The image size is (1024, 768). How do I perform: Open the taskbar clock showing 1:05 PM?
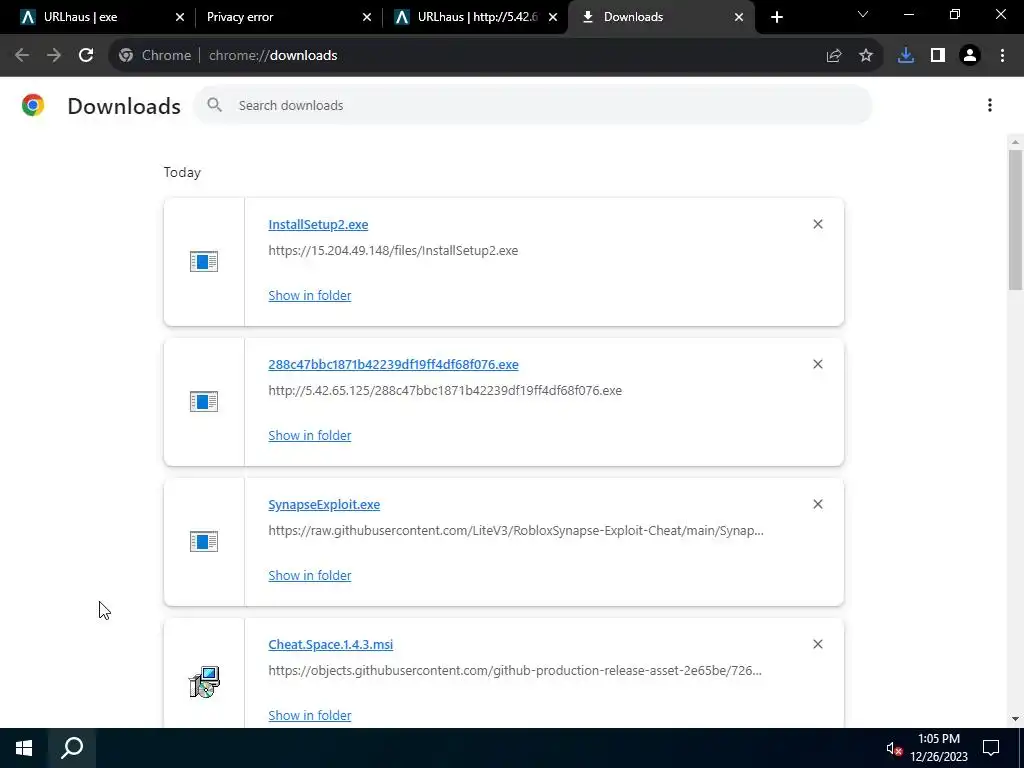[x=938, y=748]
